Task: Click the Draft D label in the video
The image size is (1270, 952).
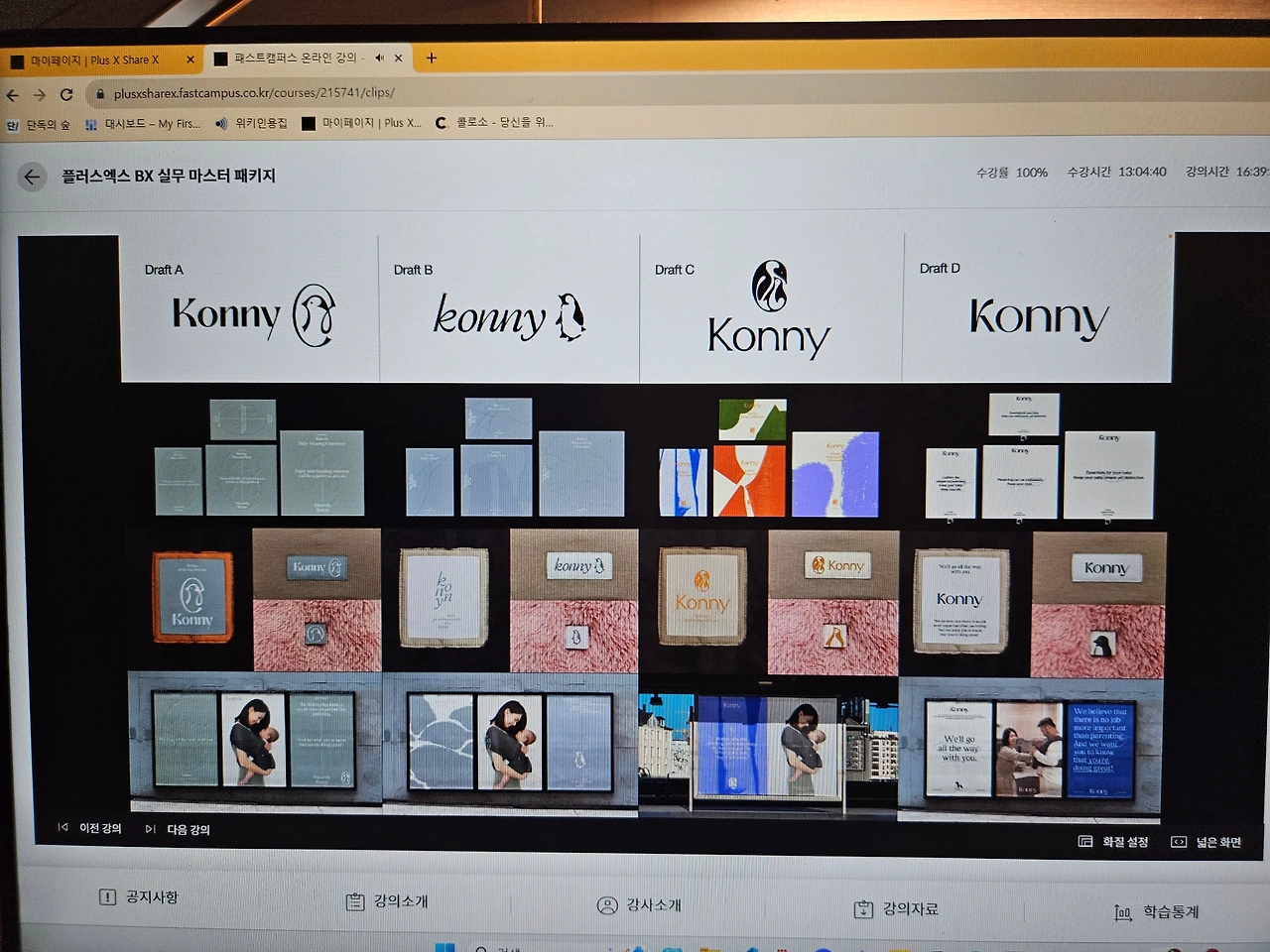Action: point(940,268)
